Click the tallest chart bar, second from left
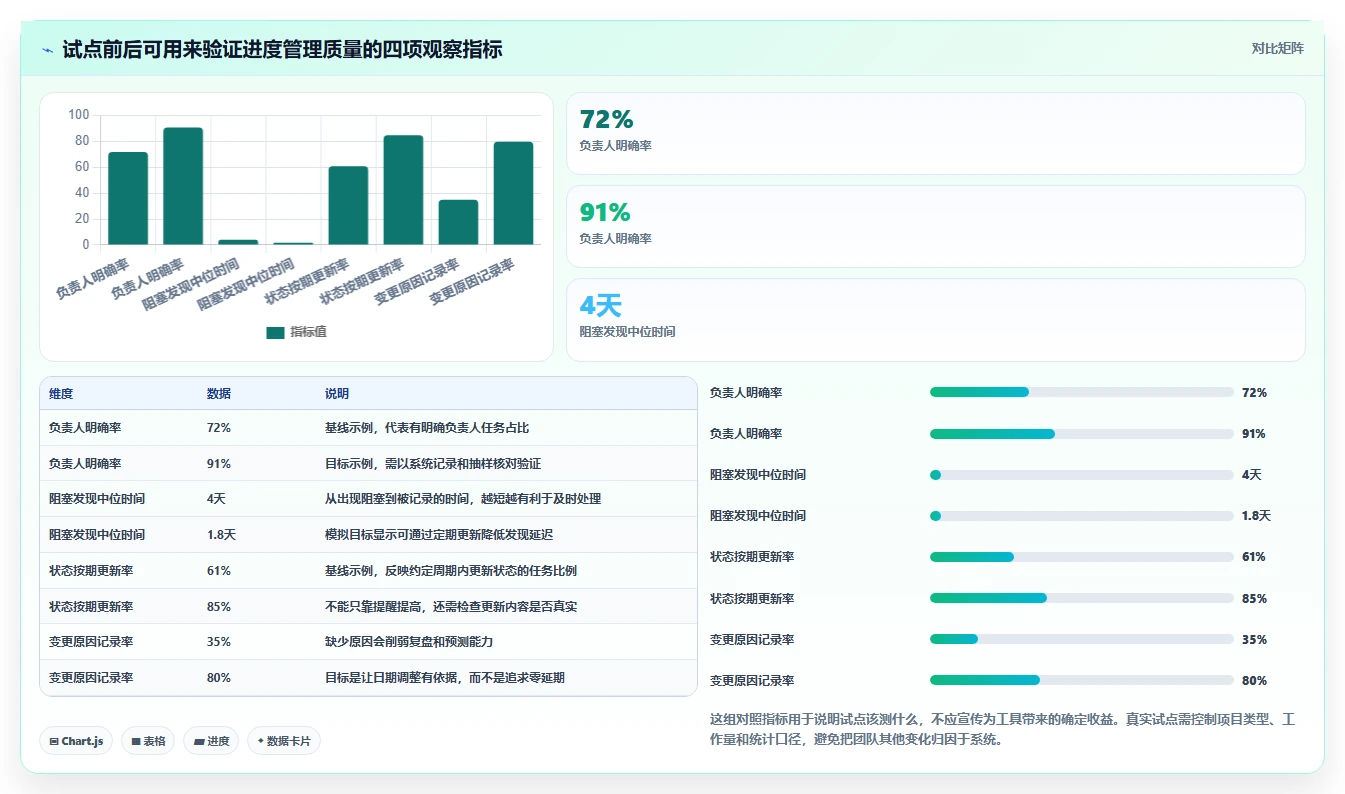1345x794 pixels. click(x=183, y=186)
